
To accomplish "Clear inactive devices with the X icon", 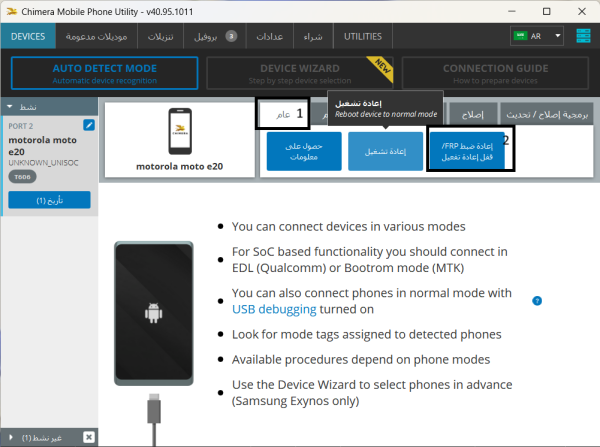I will pyautogui.click(x=89, y=437).
